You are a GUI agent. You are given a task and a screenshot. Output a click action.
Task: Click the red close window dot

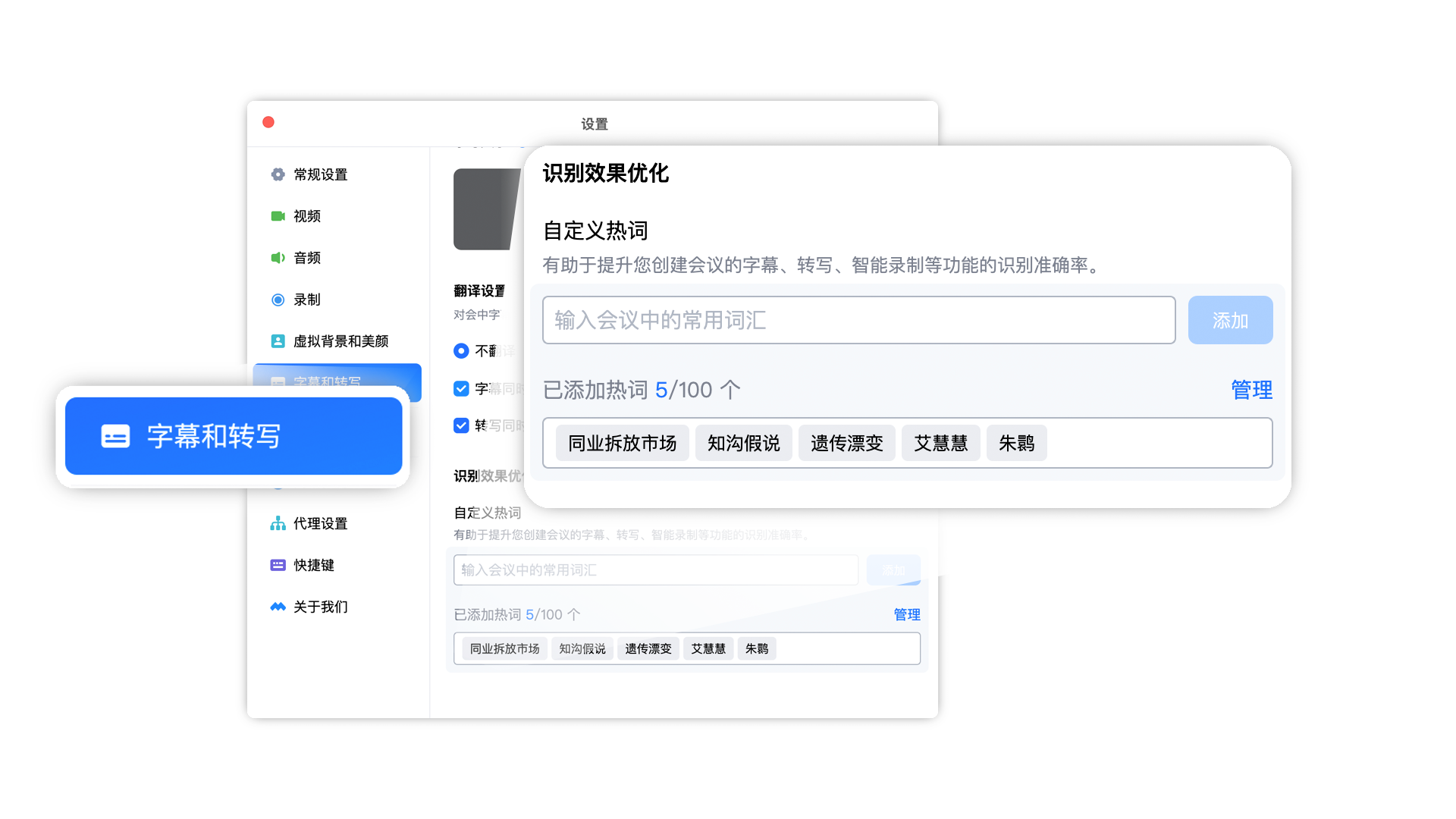(268, 122)
